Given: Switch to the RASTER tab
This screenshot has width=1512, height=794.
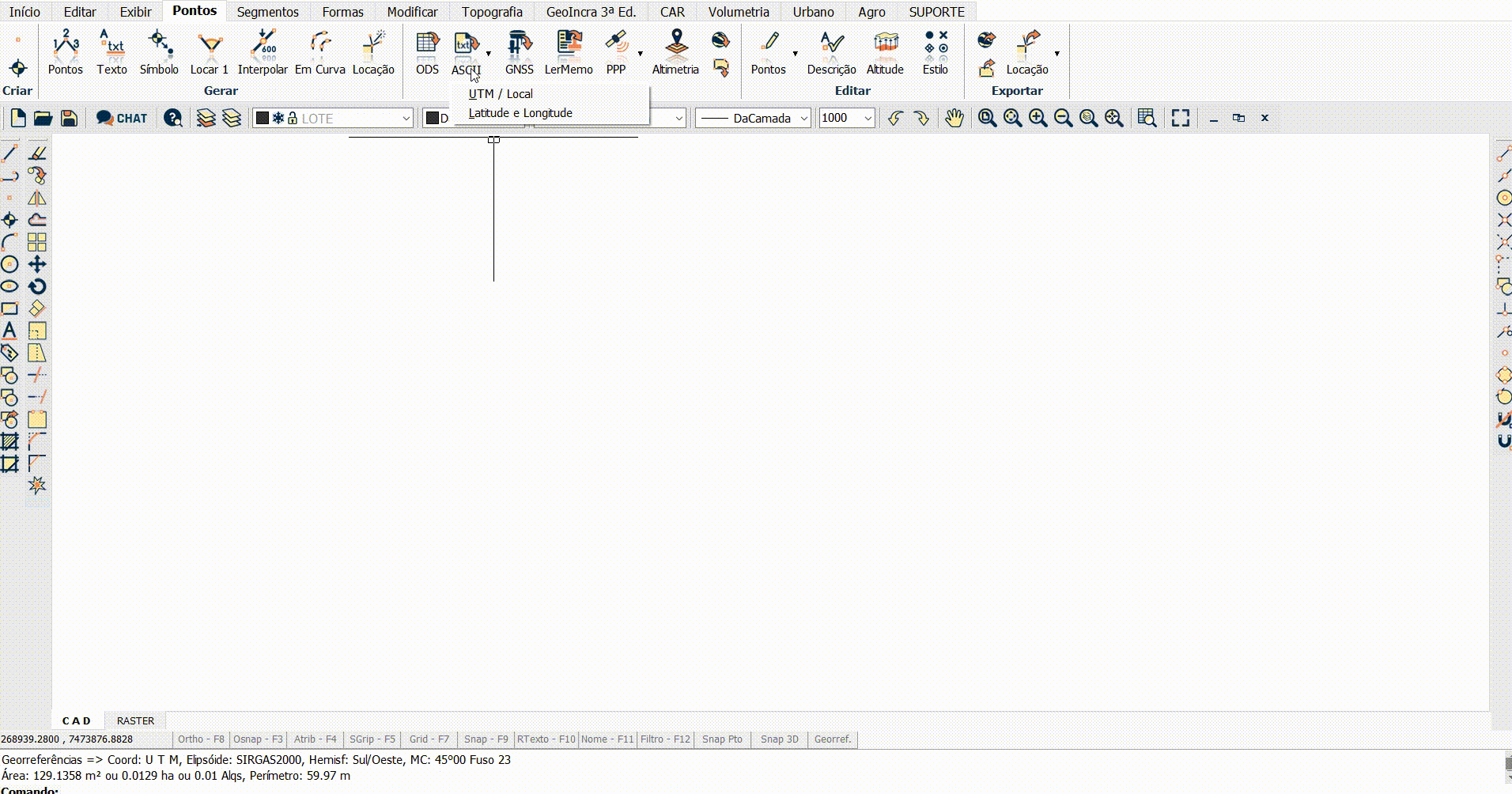Looking at the screenshot, I should click(134, 720).
